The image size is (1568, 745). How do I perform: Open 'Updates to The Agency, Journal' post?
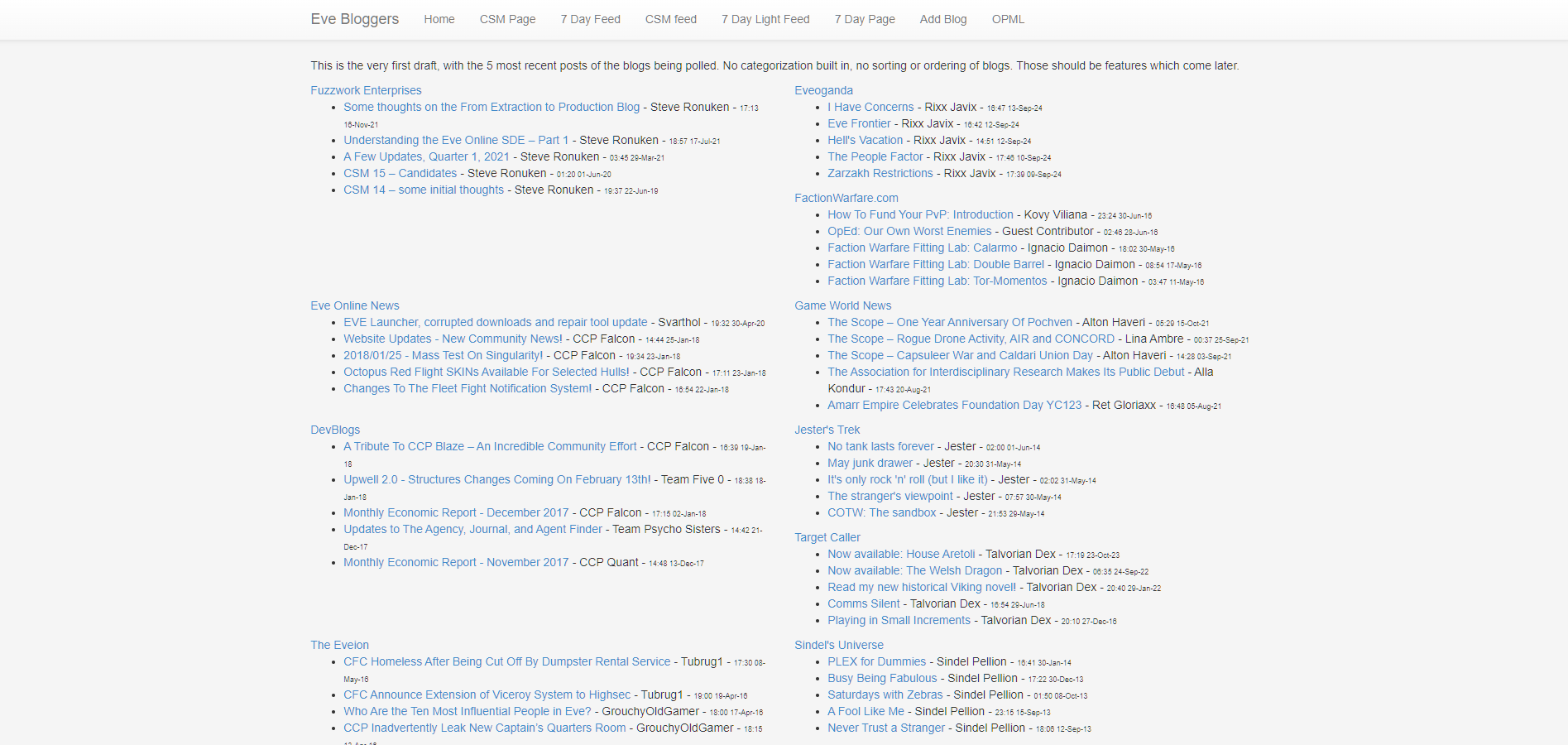(472, 529)
